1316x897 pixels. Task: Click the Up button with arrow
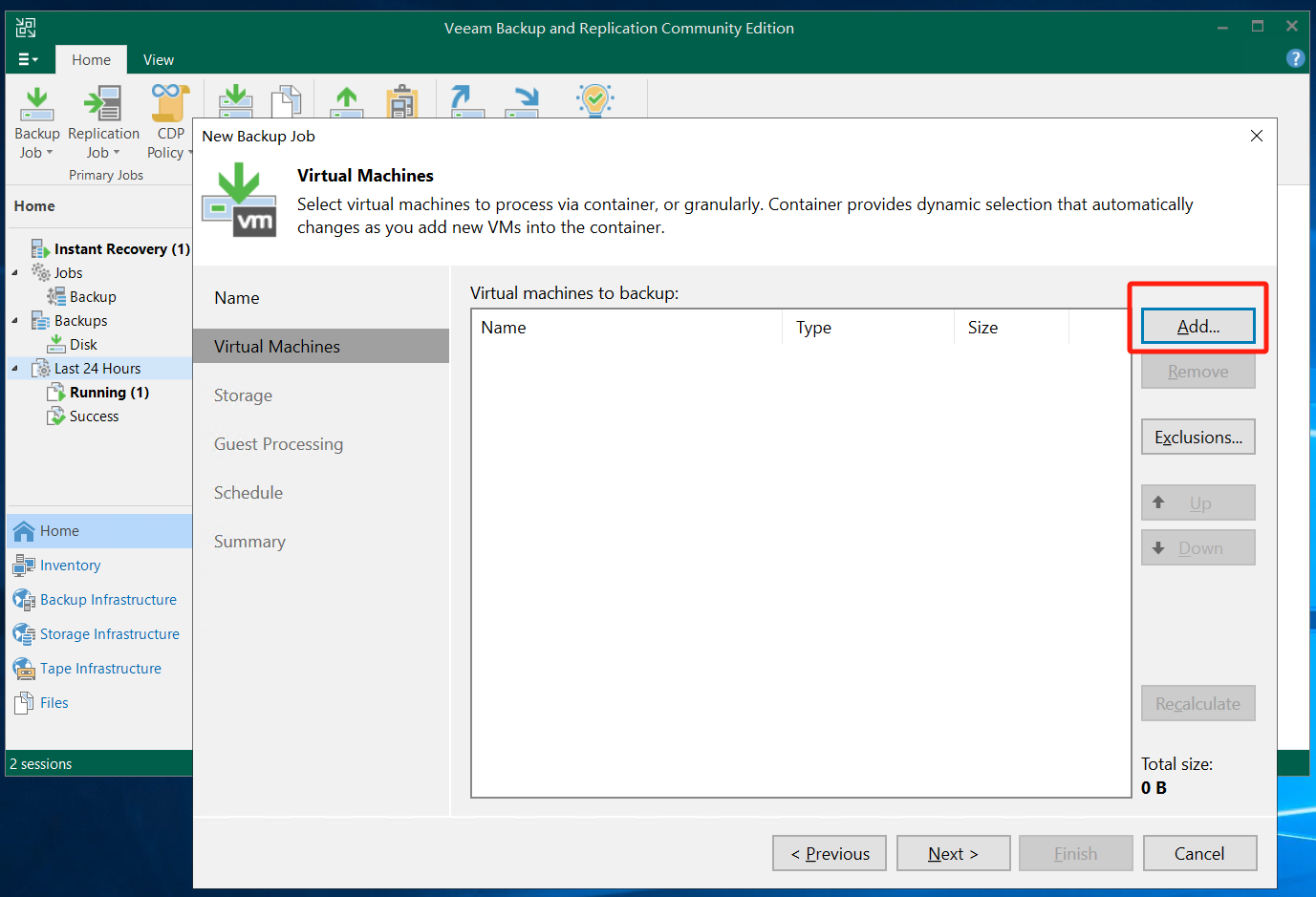tap(1198, 502)
